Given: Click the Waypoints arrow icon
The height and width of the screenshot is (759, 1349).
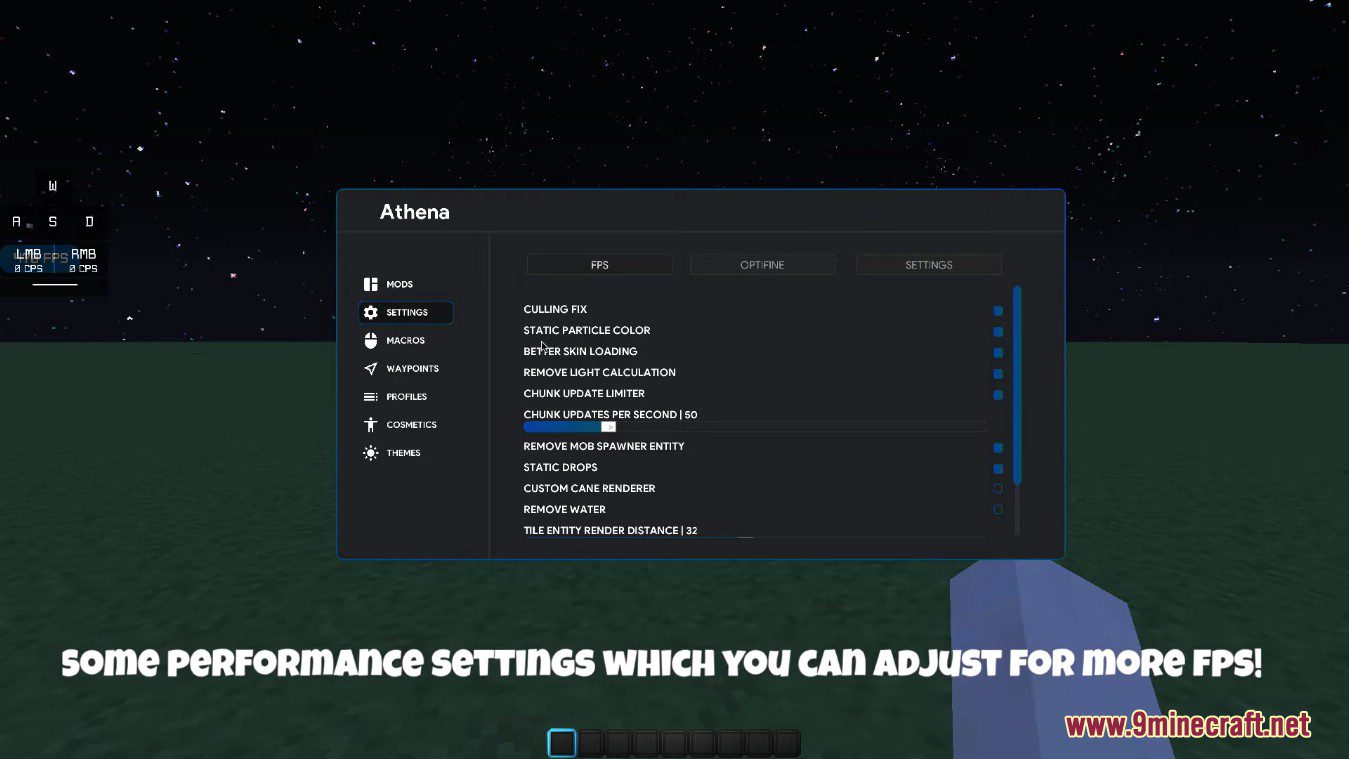Looking at the screenshot, I should (371, 369).
